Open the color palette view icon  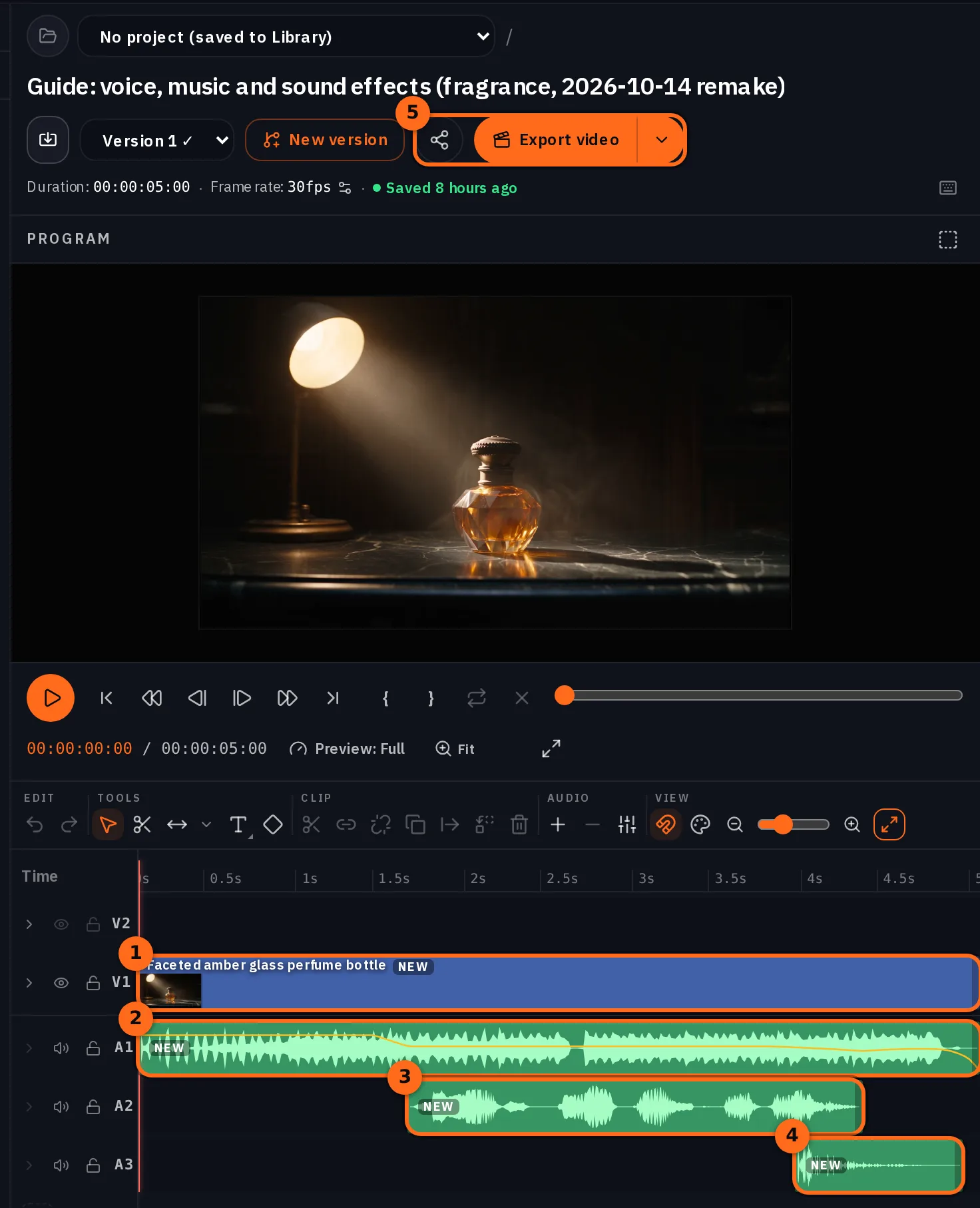700,824
